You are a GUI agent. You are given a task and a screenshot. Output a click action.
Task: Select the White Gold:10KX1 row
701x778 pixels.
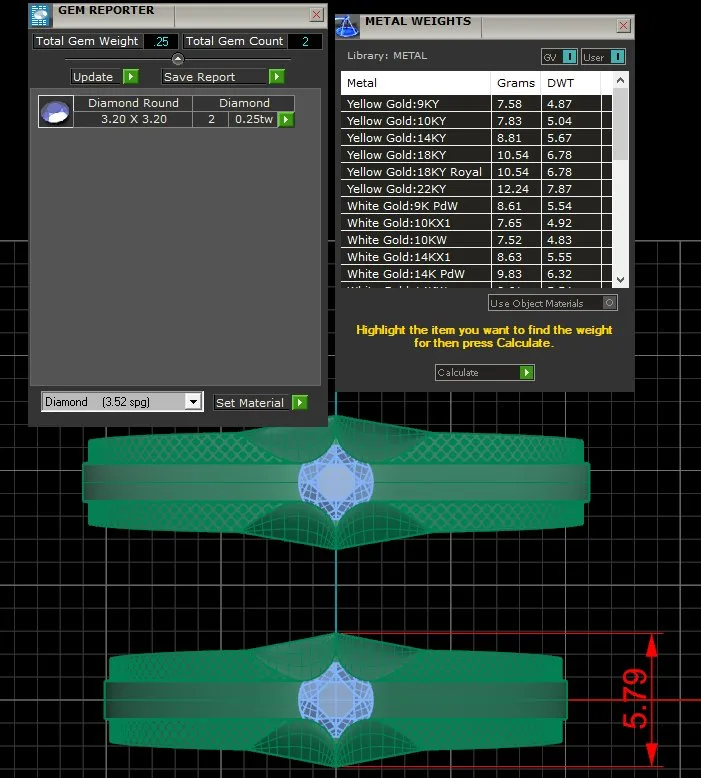tap(476, 223)
